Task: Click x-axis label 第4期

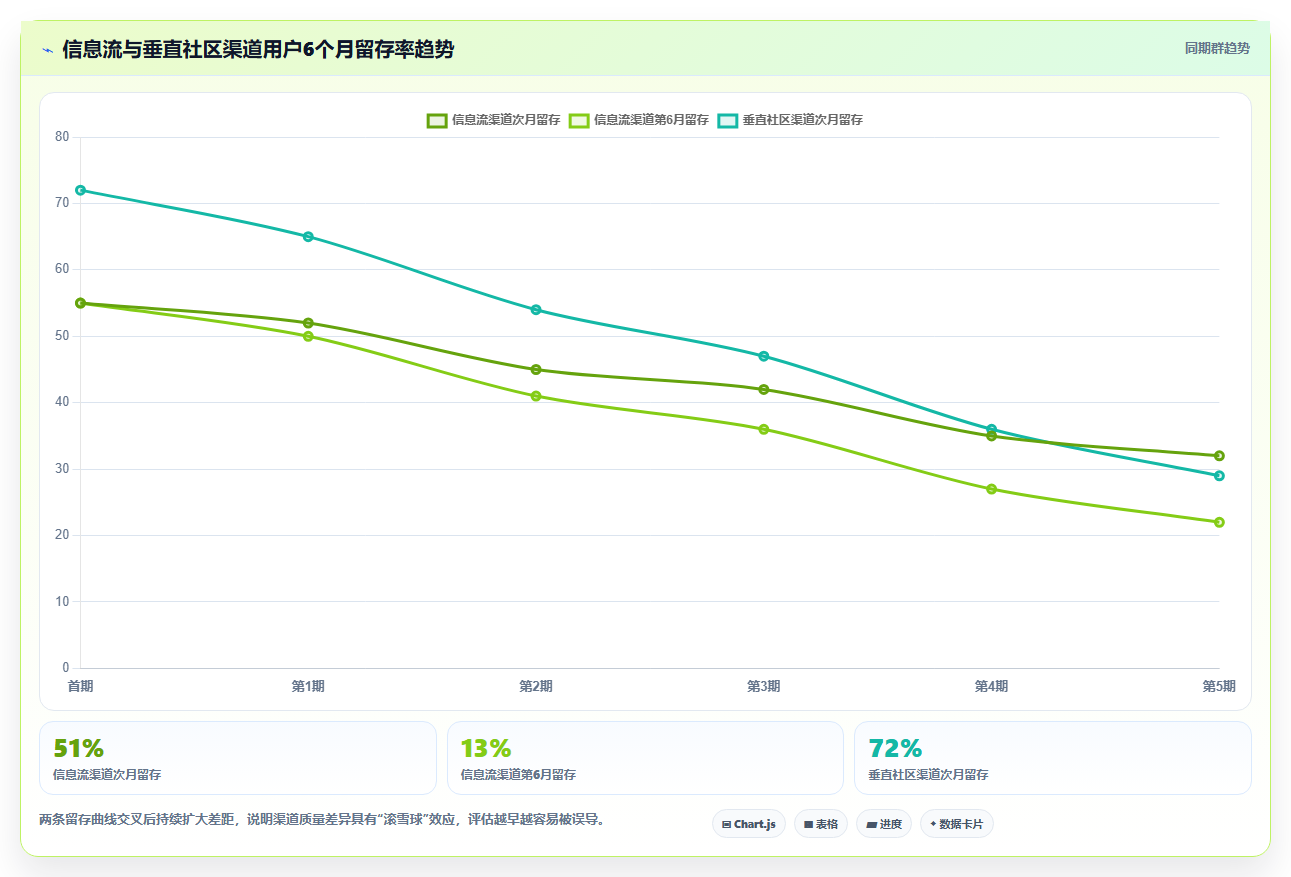Action: tap(991, 686)
